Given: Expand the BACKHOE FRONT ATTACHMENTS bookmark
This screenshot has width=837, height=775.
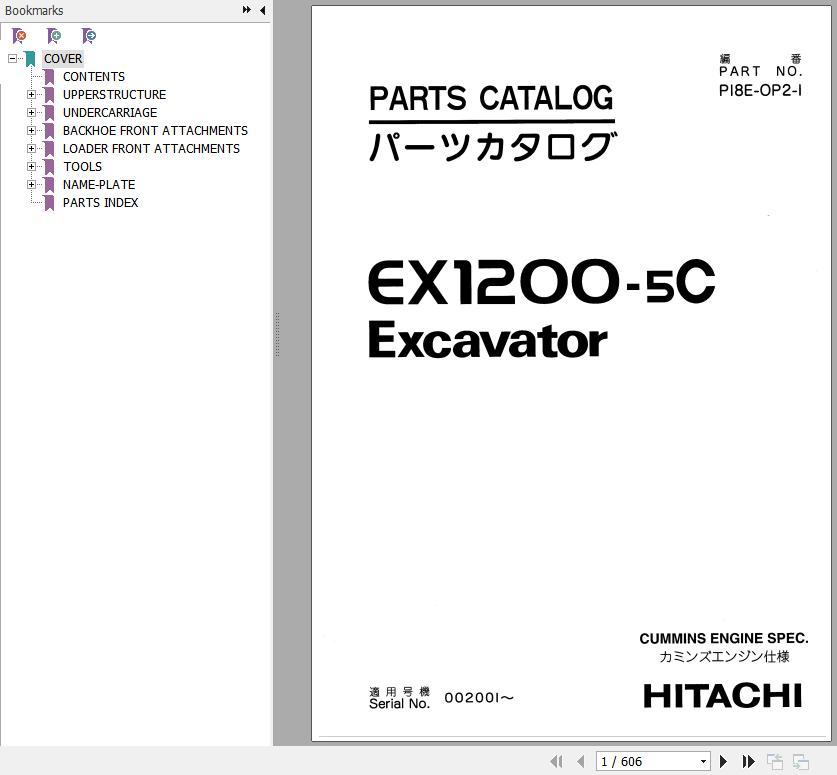Looking at the screenshot, I should tap(31, 131).
